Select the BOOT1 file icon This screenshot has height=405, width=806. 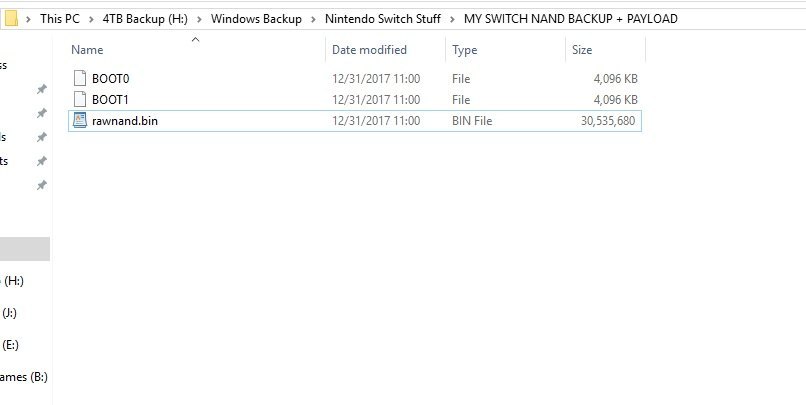tap(80, 99)
